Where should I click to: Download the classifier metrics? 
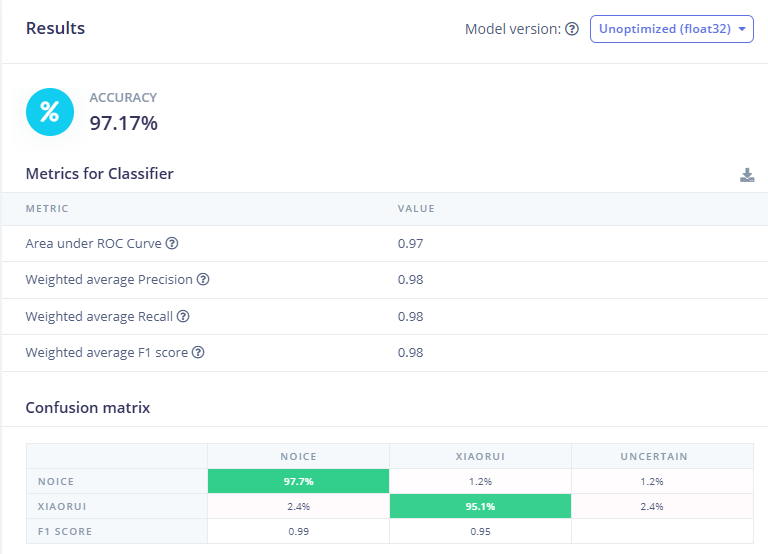click(746, 175)
